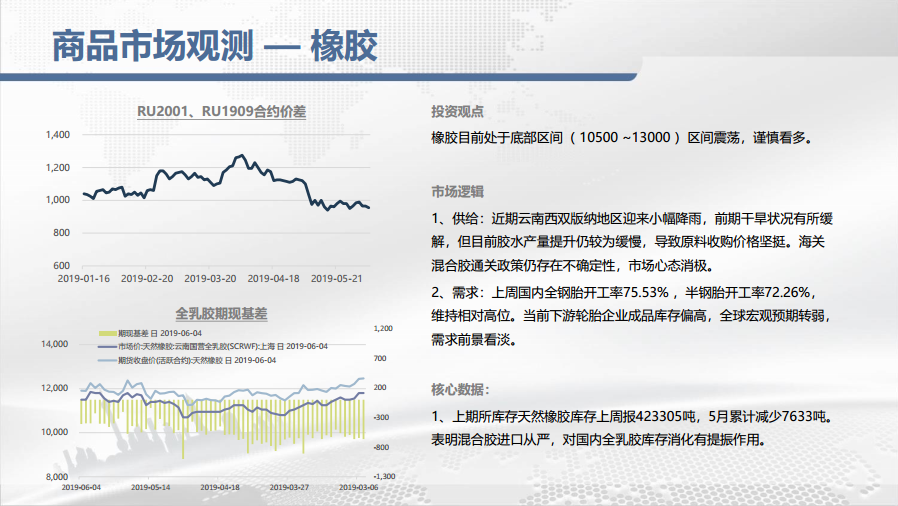The width and height of the screenshot is (898, 506).
Task: Select the slide title 商品市场观测 — 橡胶
Action: pyautogui.click(x=214, y=47)
